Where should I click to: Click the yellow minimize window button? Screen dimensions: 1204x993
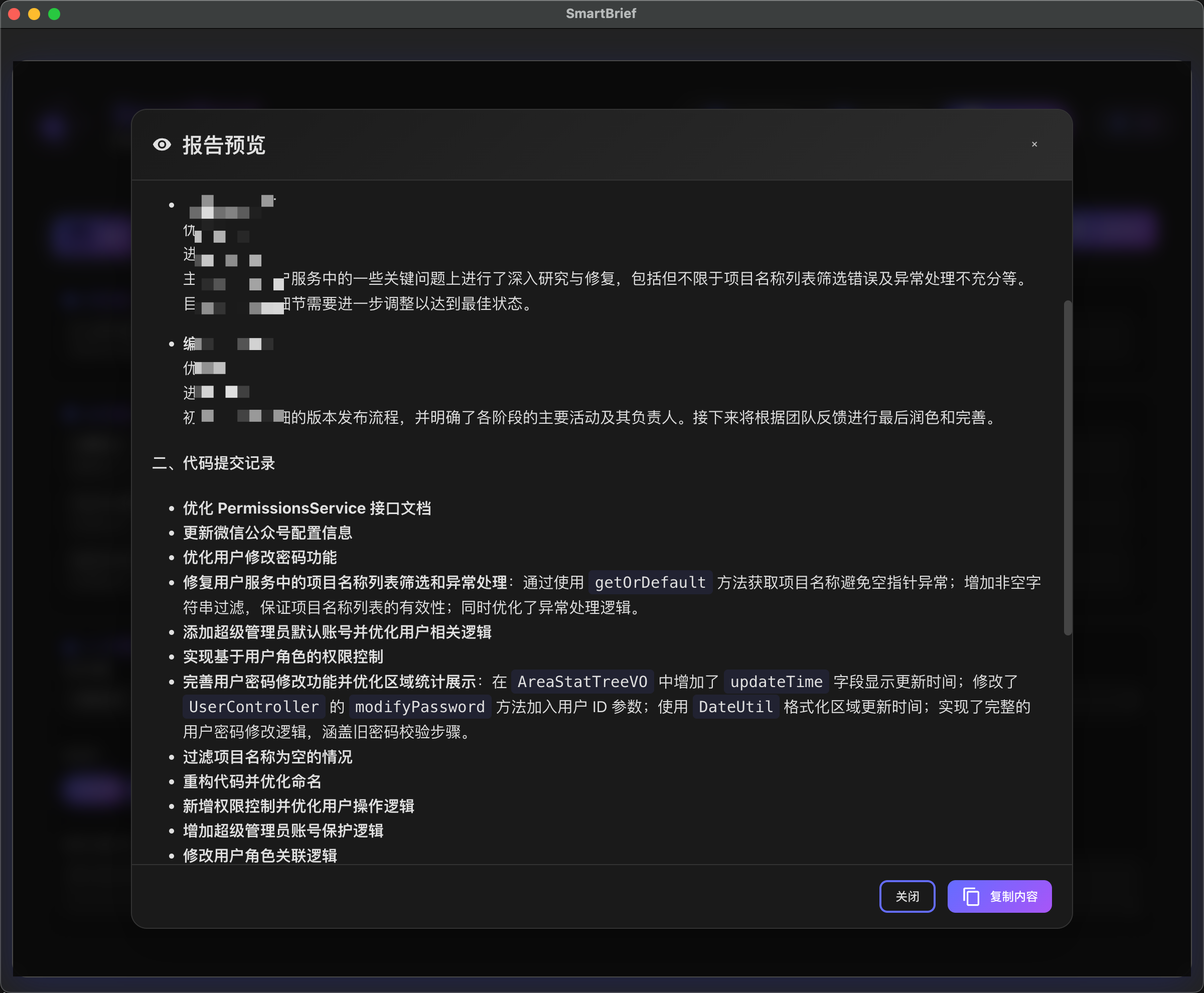[x=34, y=14]
